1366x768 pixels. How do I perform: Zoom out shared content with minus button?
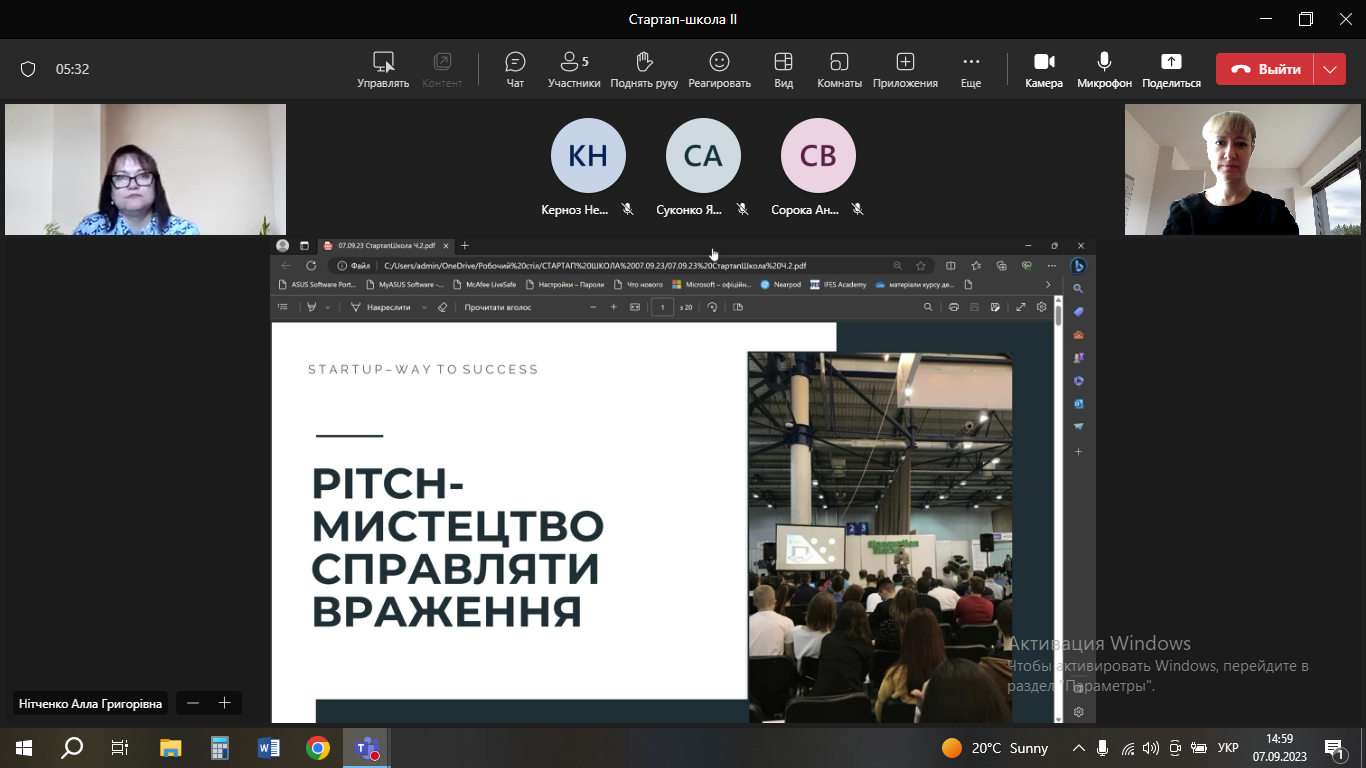click(x=193, y=703)
